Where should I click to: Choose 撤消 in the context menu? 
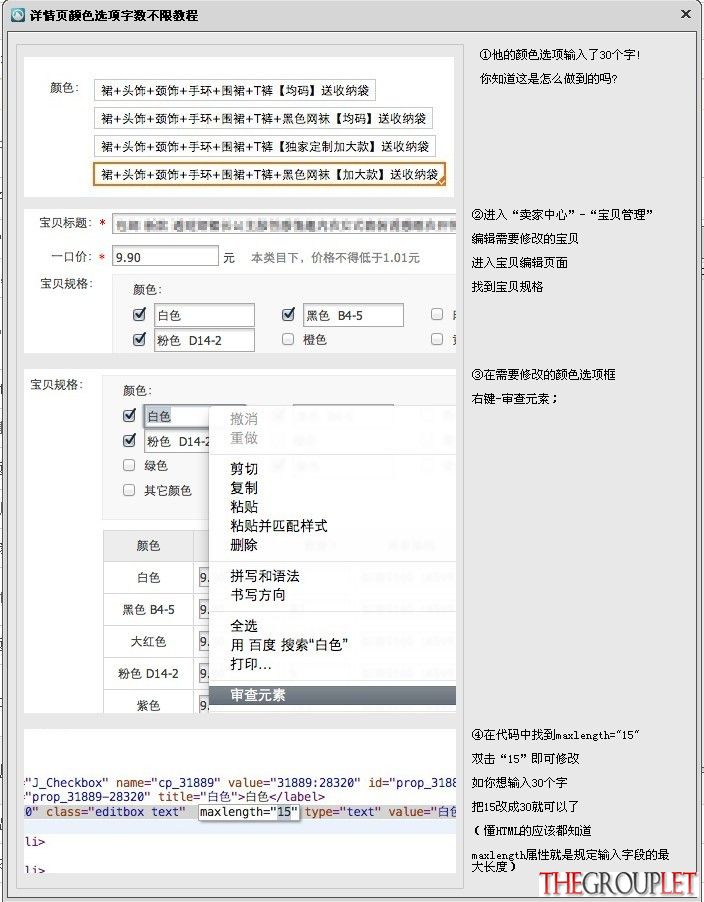pos(244,419)
